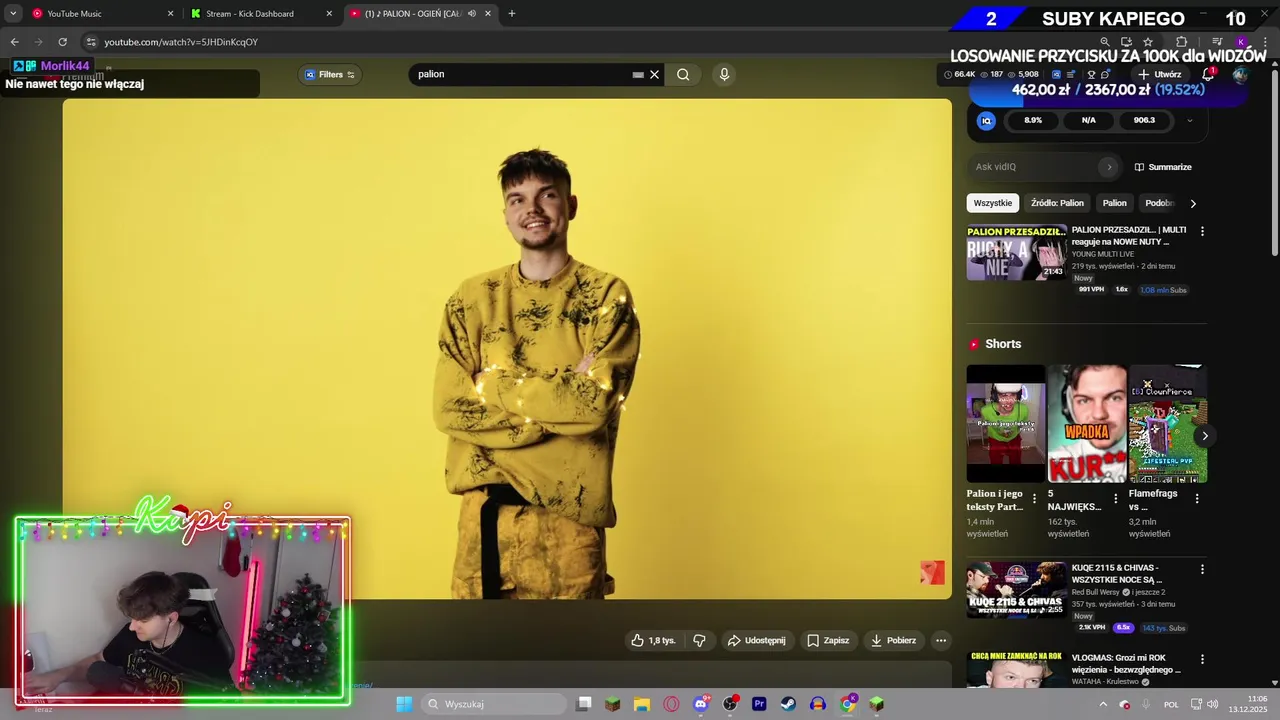
Task: Like the video with thumbs-up
Action: 653,640
